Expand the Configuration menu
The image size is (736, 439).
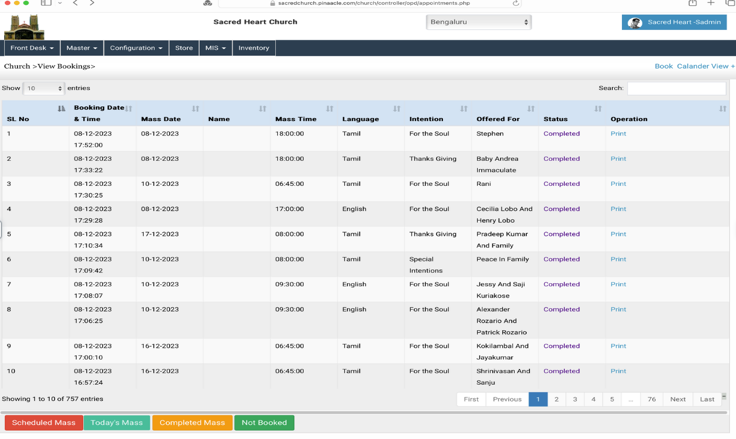pos(136,48)
